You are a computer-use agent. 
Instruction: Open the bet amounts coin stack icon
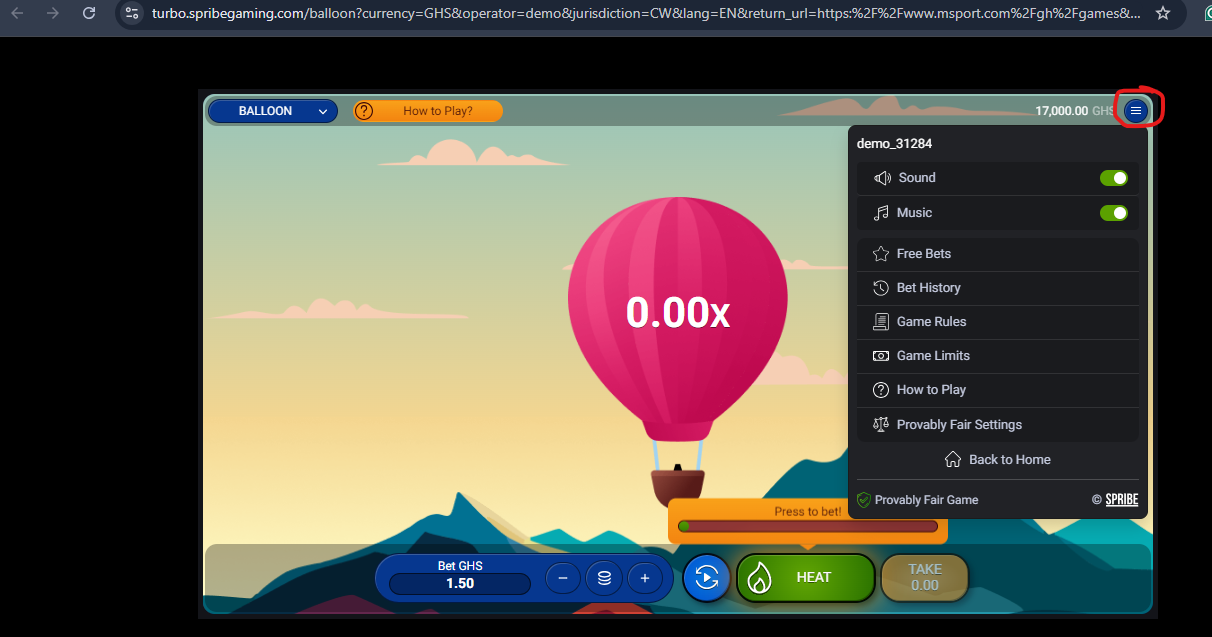(x=604, y=578)
